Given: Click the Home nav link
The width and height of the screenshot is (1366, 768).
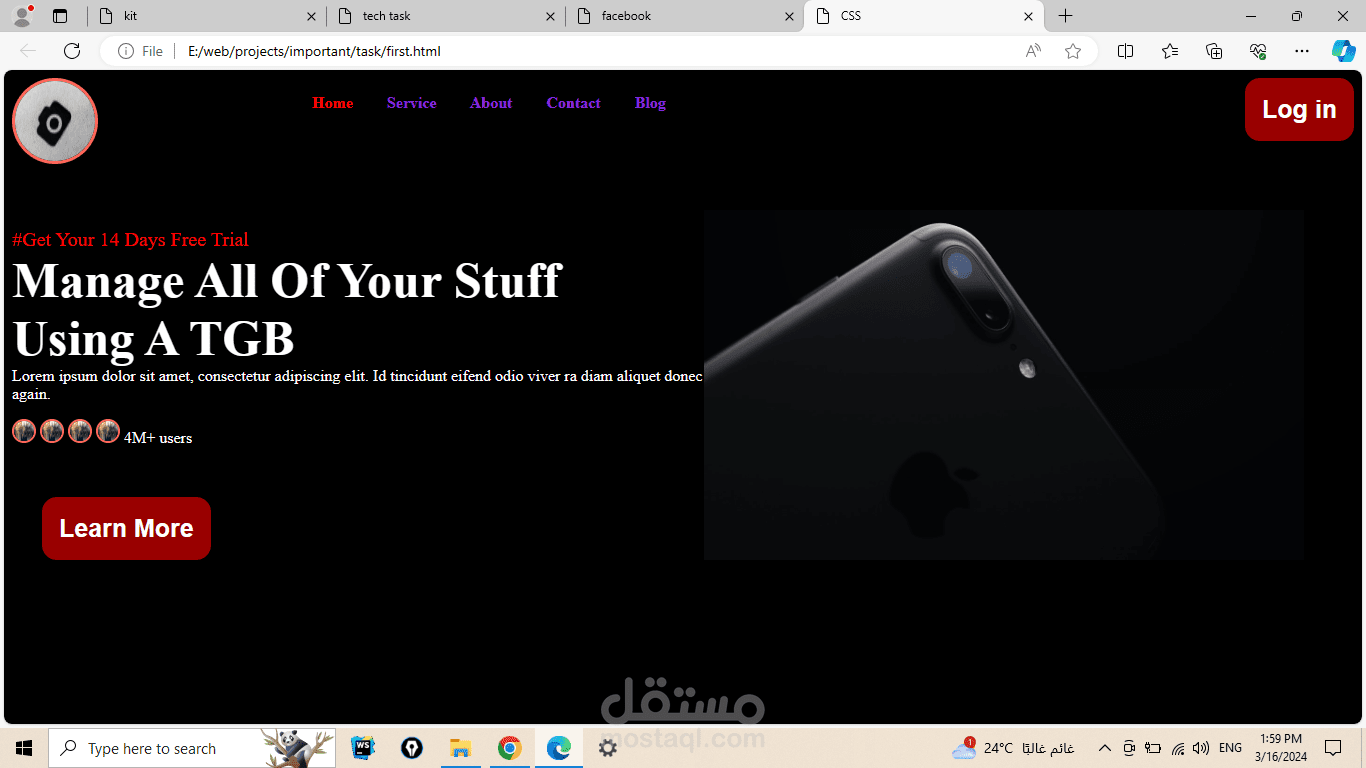Looking at the screenshot, I should [333, 103].
